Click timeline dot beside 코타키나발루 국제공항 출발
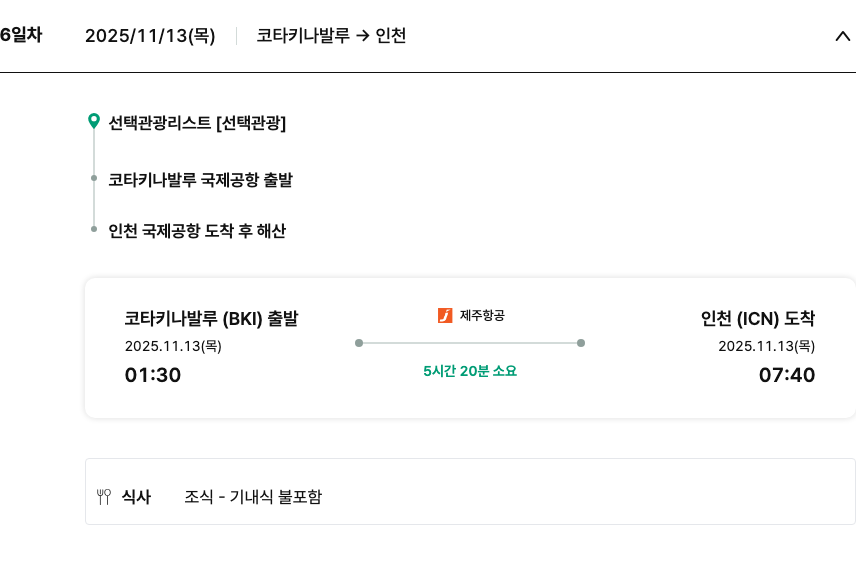856x565 pixels. click(x=94, y=180)
